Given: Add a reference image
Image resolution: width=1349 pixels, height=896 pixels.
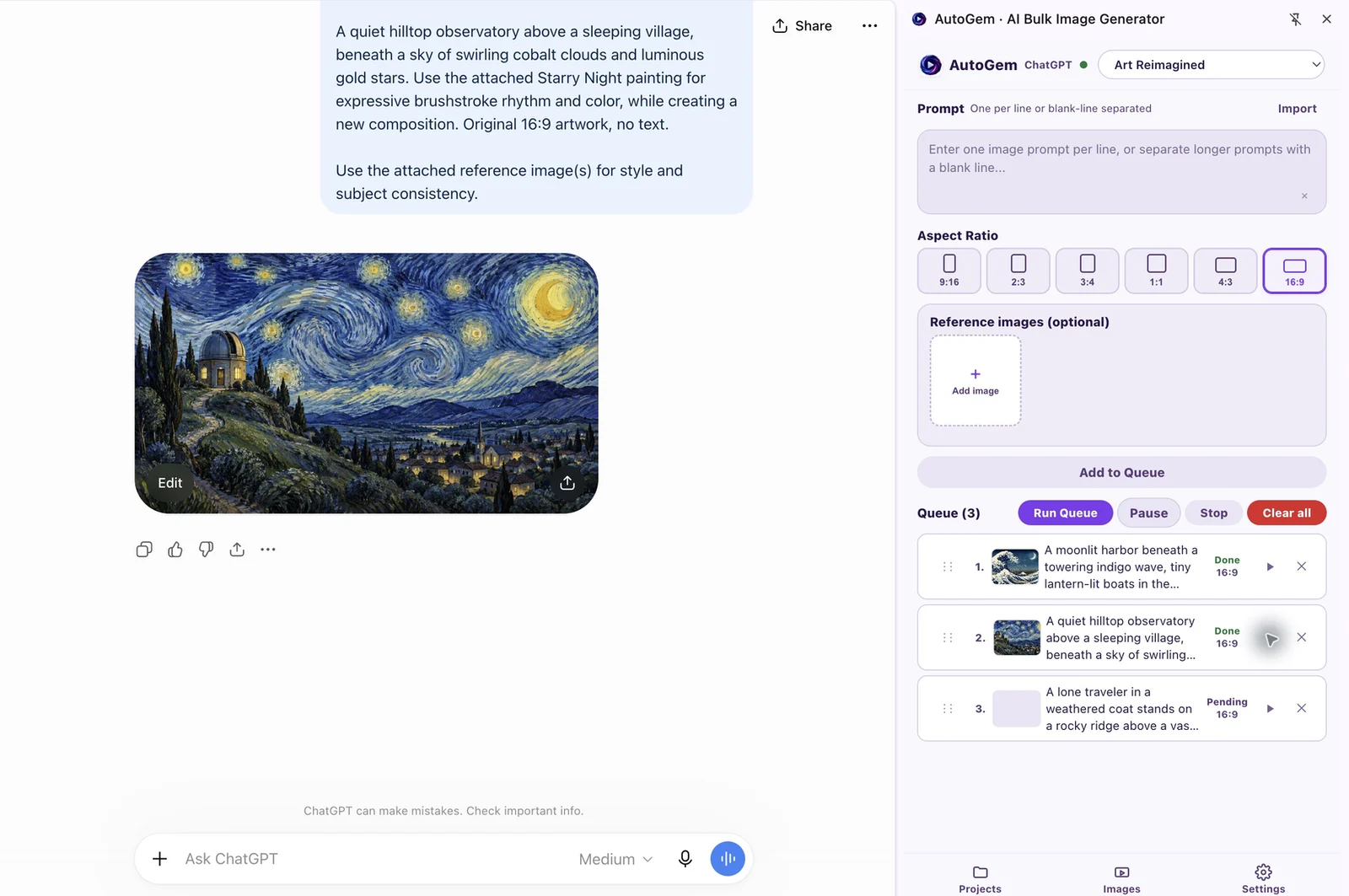Looking at the screenshot, I should click(x=975, y=381).
